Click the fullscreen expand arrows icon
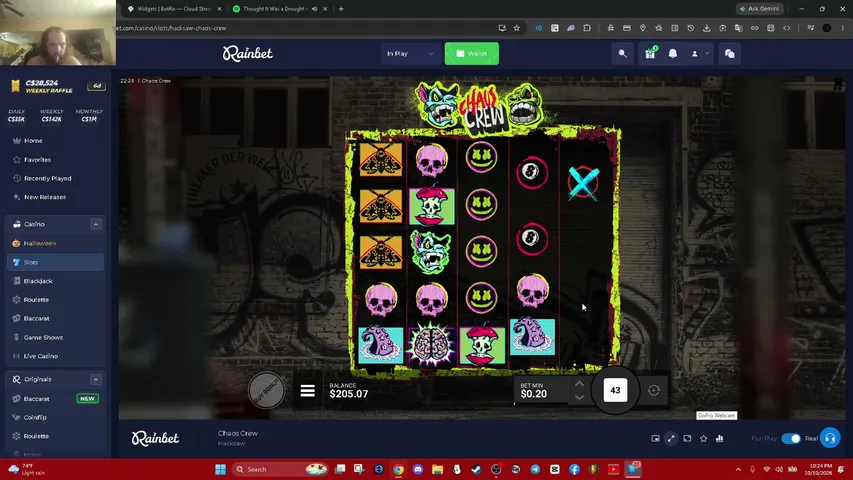Viewport: 853px width, 480px height. pyautogui.click(x=671, y=439)
